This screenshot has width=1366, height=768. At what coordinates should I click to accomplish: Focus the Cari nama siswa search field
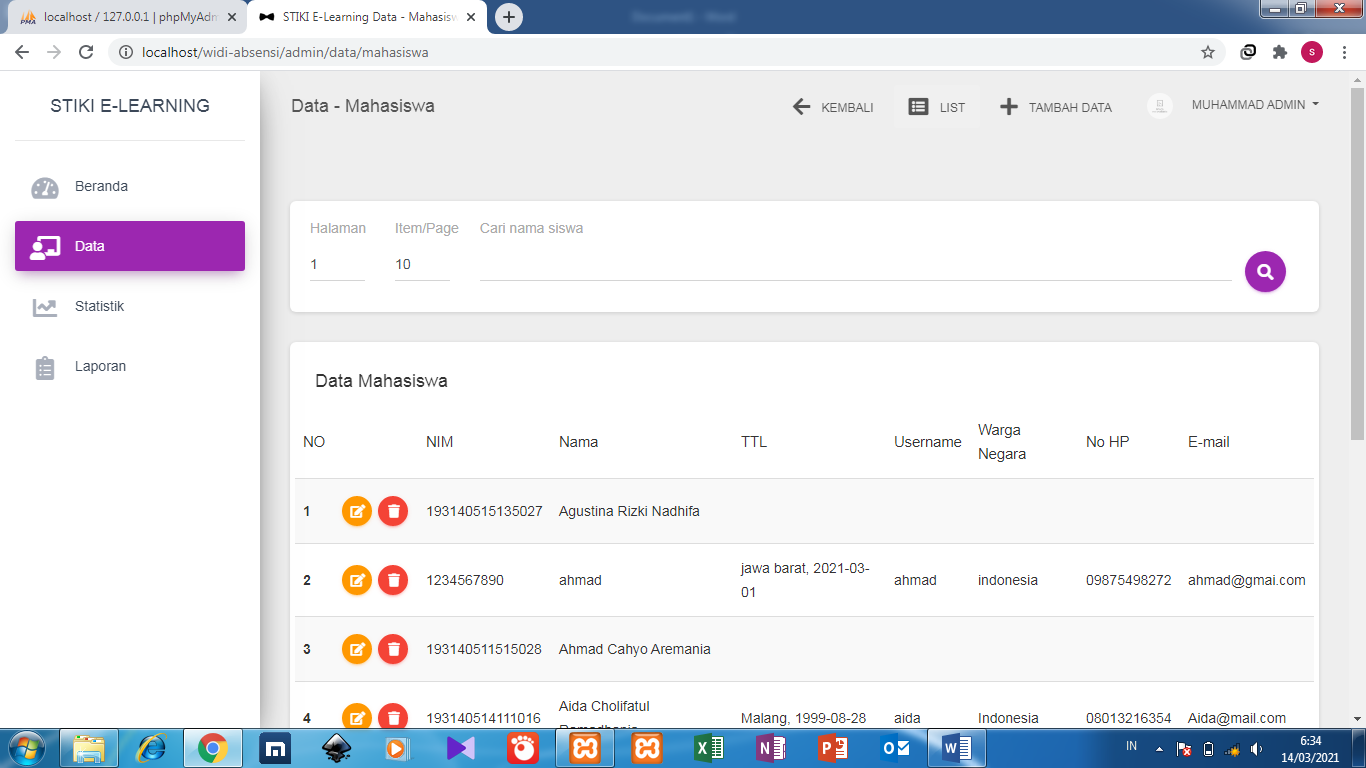point(856,265)
